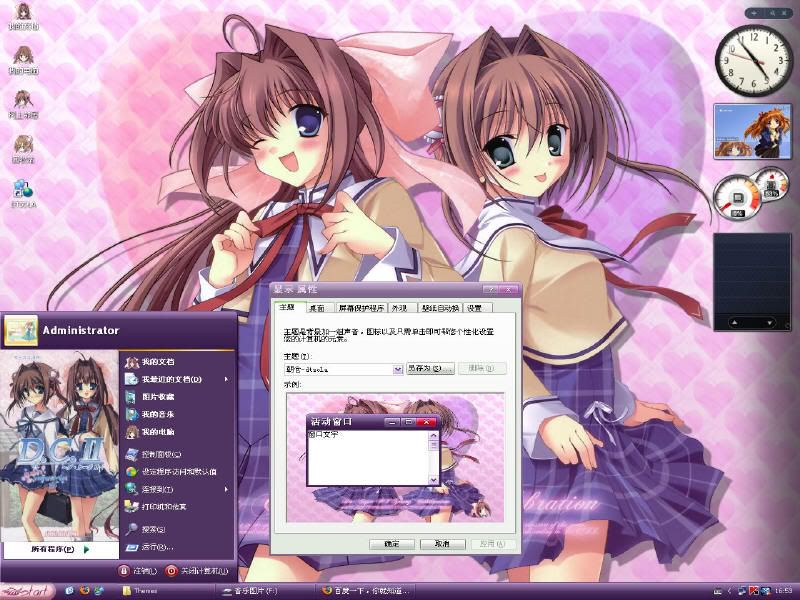Switch to the 主题 tab
The width and height of the screenshot is (800, 600).
coord(289,307)
